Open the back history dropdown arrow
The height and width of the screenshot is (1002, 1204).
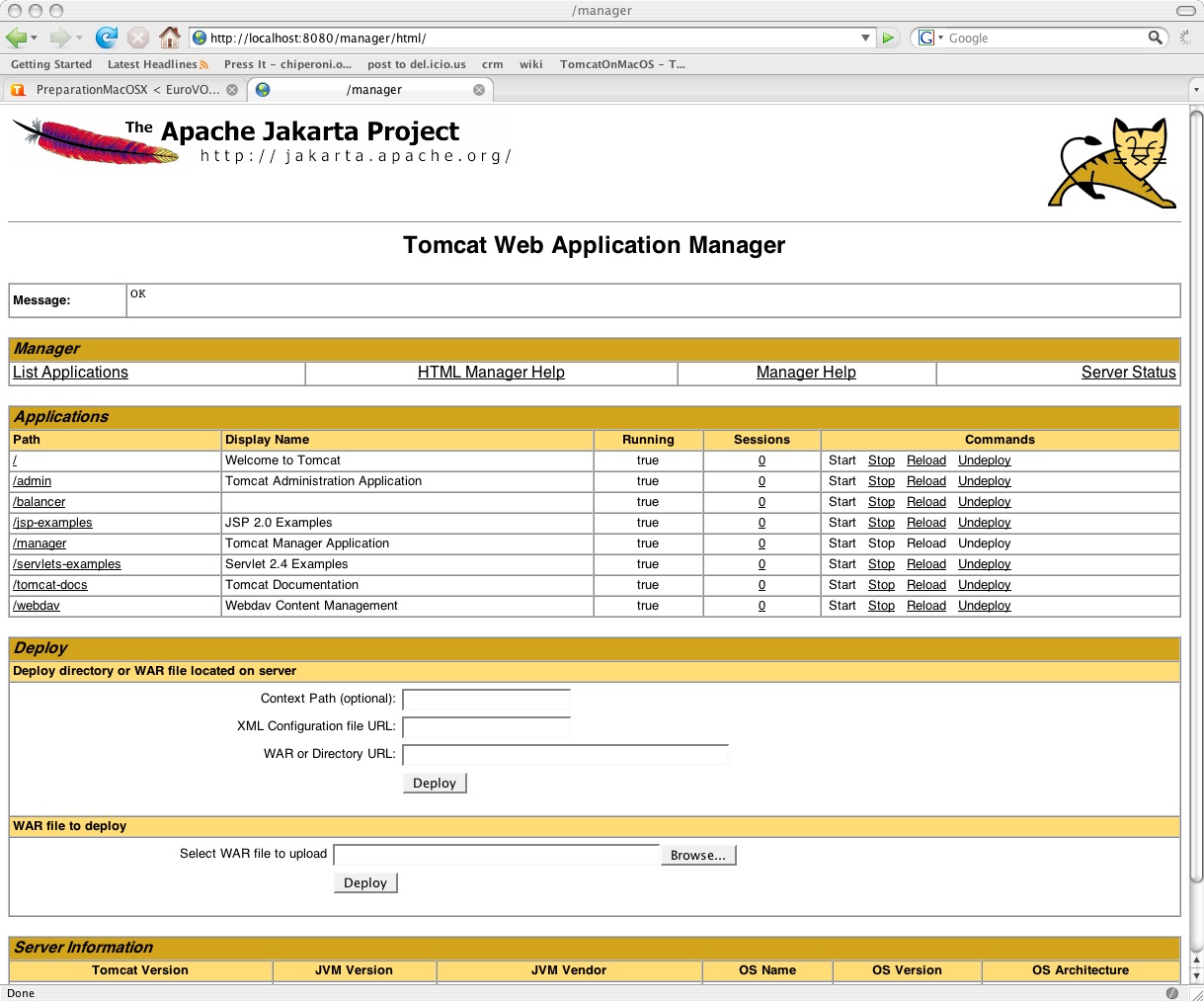click(x=34, y=39)
